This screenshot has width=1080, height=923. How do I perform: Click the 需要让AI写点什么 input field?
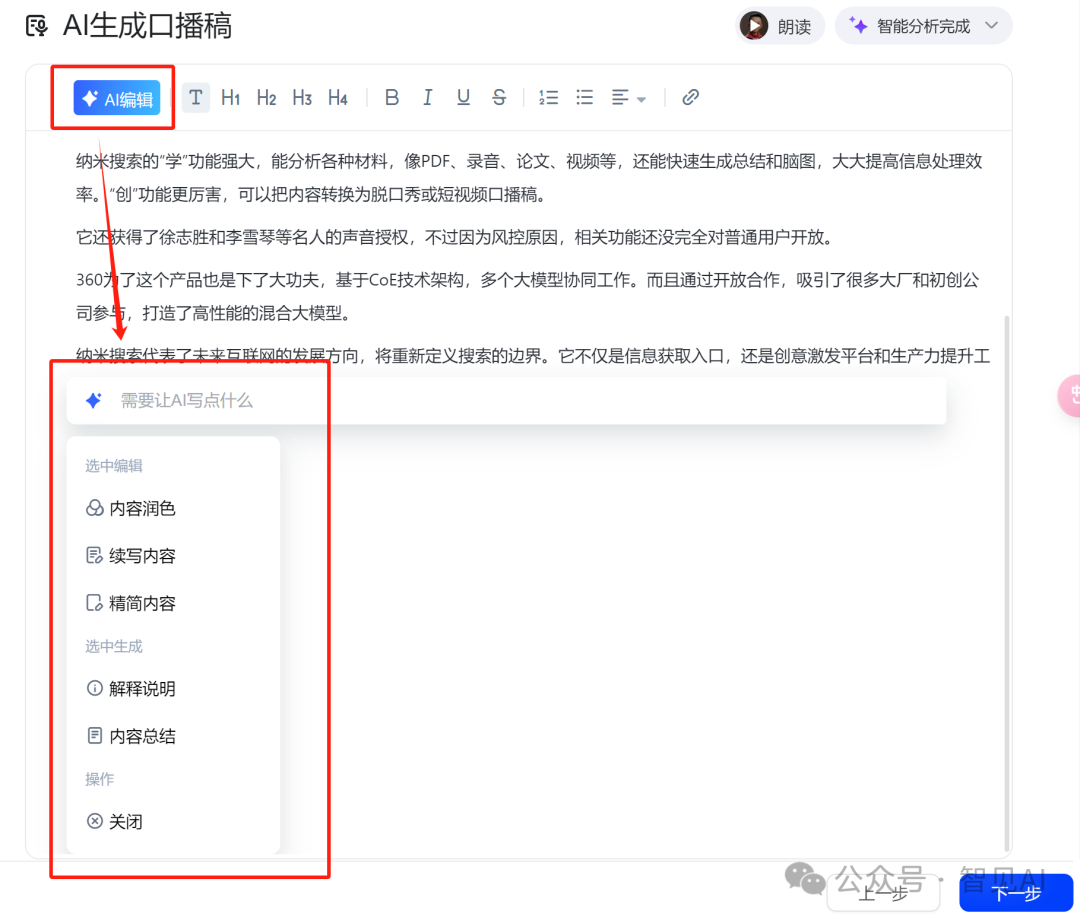pyautogui.click(x=506, y=401)
